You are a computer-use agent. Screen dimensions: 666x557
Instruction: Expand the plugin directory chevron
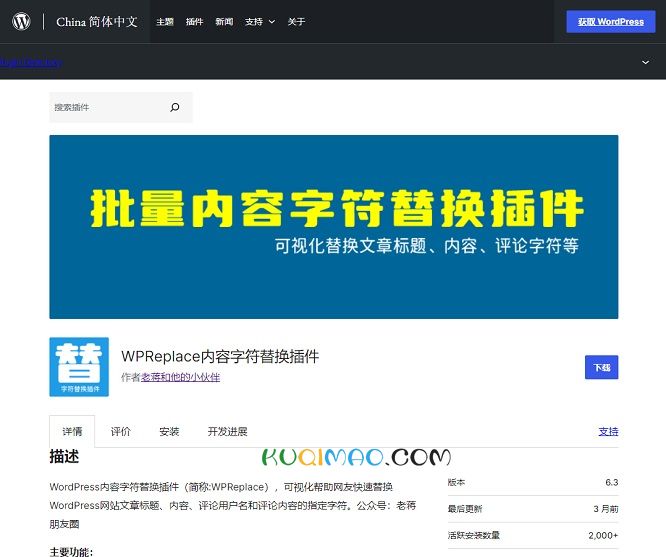[645, 62]
